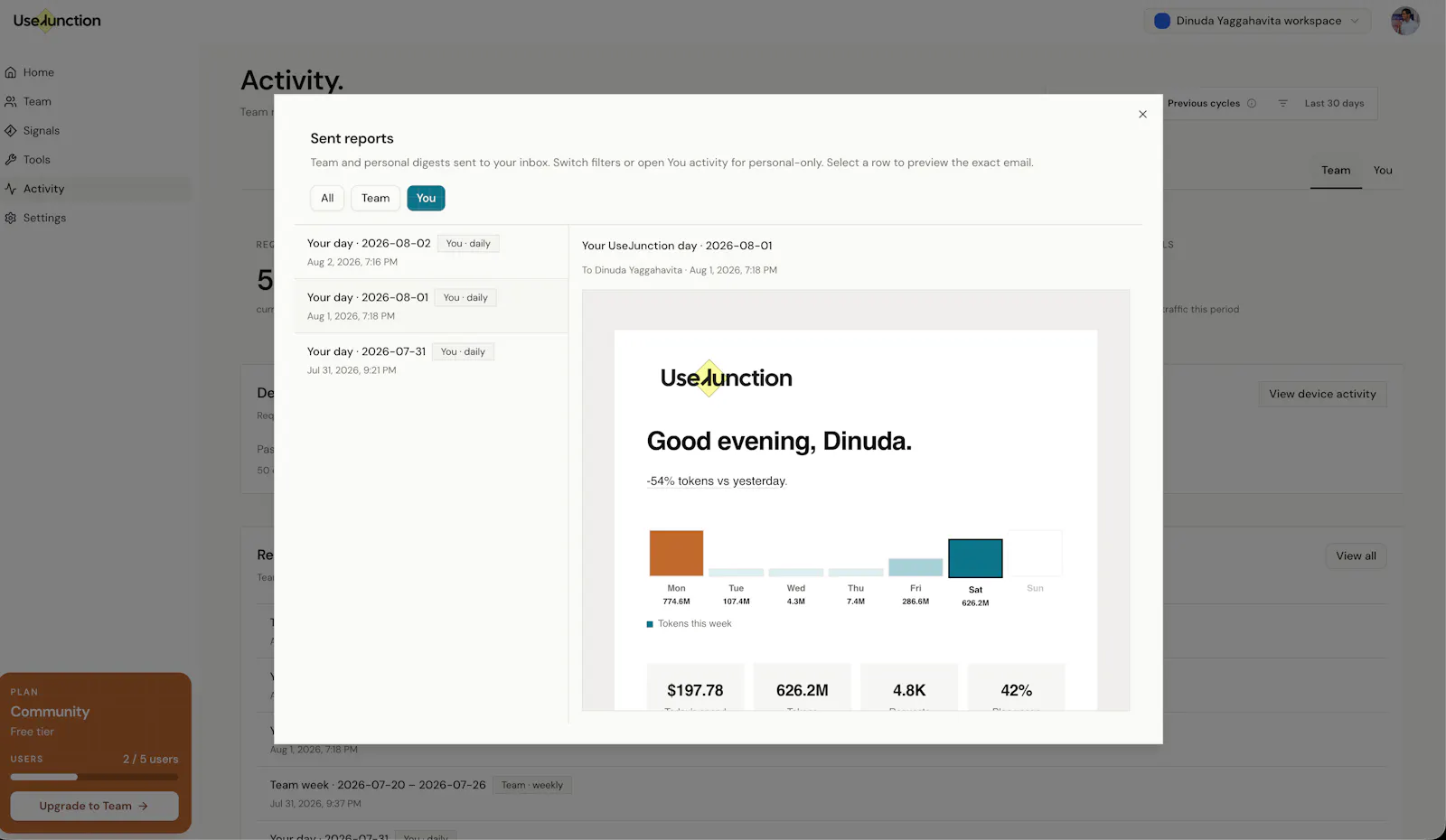Viewport: 1446px width, 840px height.
Task: Click the Activity pulse icon in the sidebar
Action: click(x=11, y=189)
